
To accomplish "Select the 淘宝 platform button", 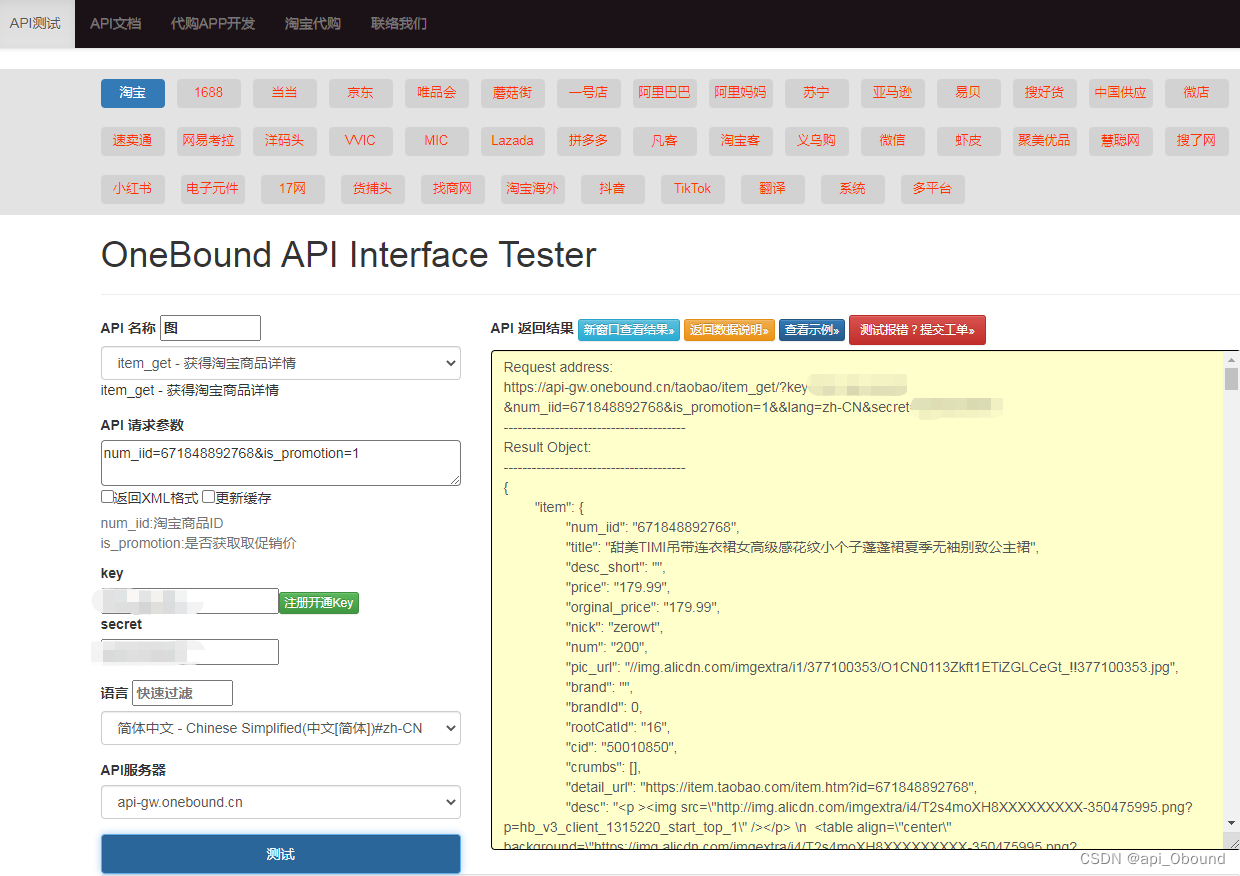I will (x=133, y=93).
